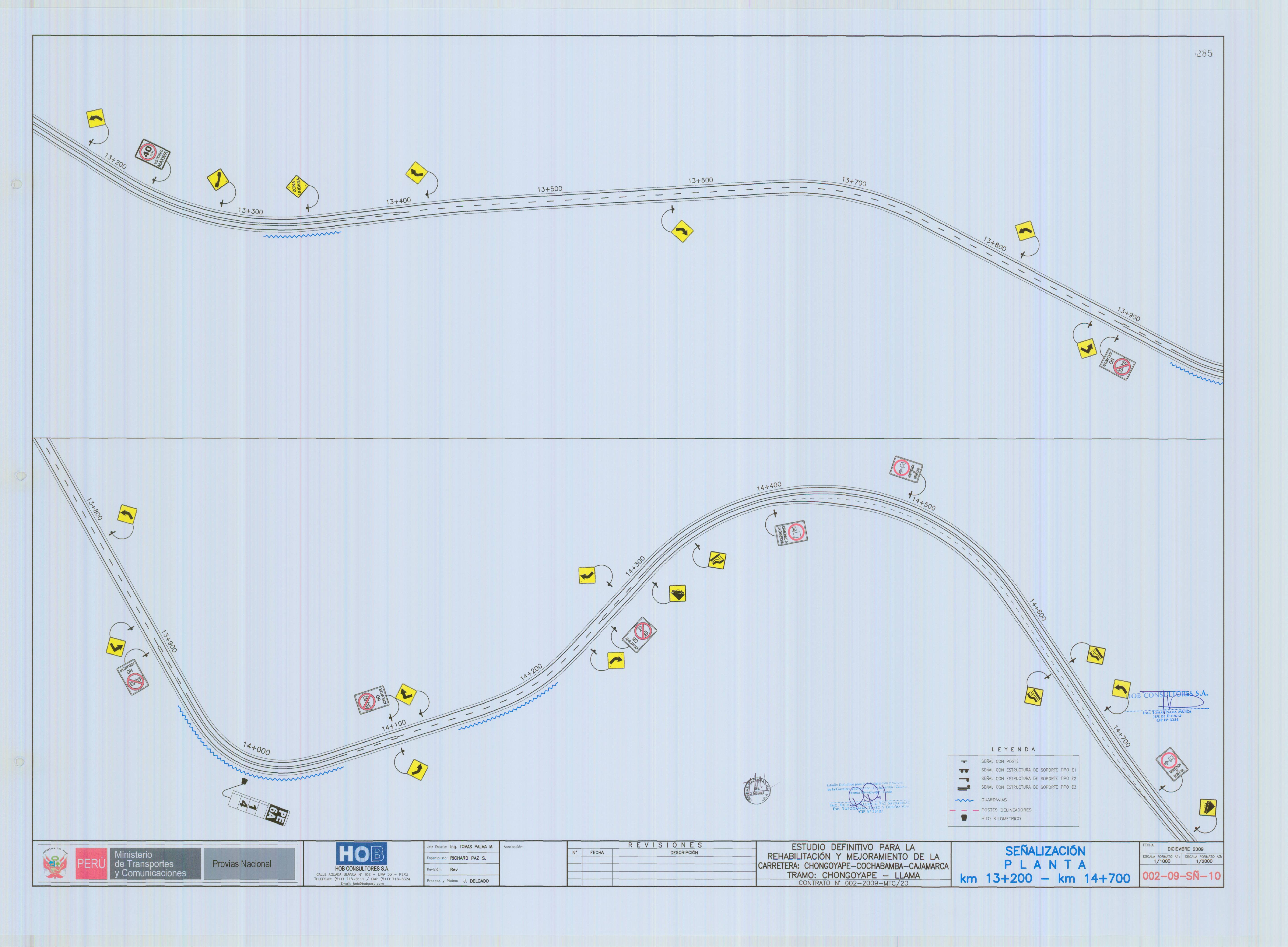The height and width of the screenshot is (947, 1288).
Task: Select the Camiones a la Derecha sign below 14+400
Action: [791, 533]
